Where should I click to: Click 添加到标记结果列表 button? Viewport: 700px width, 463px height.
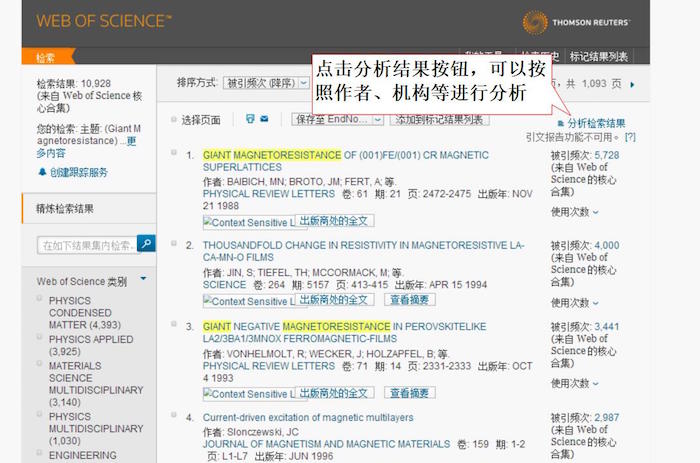click(x=439, y=120)
